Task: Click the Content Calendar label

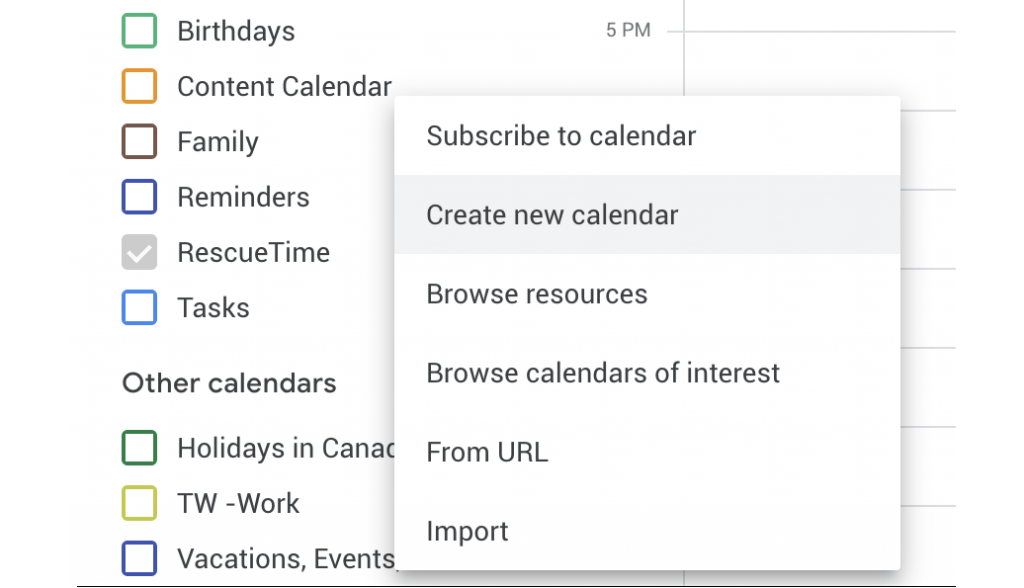Action: pos(284,87)
